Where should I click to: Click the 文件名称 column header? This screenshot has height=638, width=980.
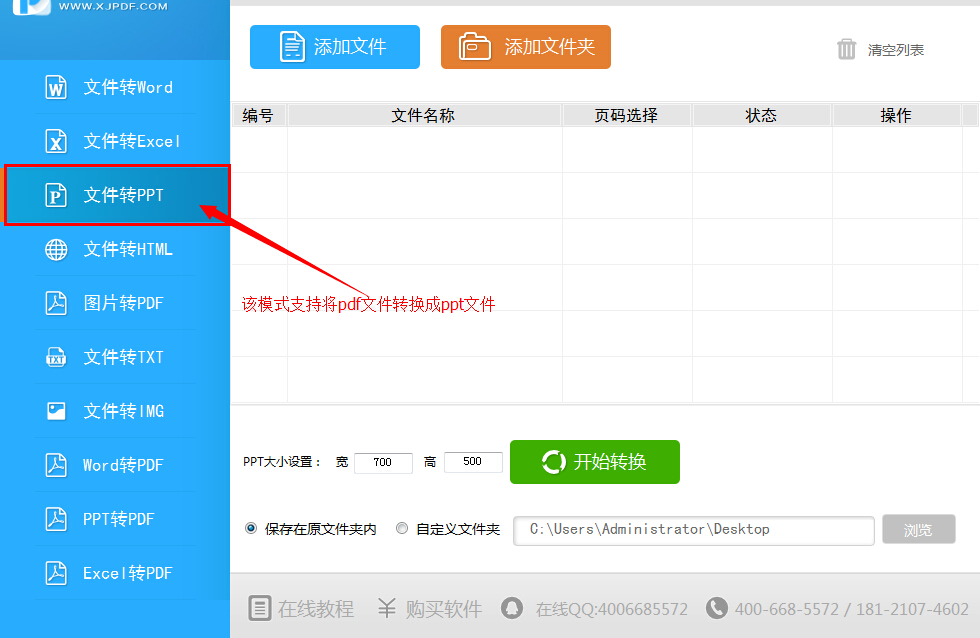point(424,115)
